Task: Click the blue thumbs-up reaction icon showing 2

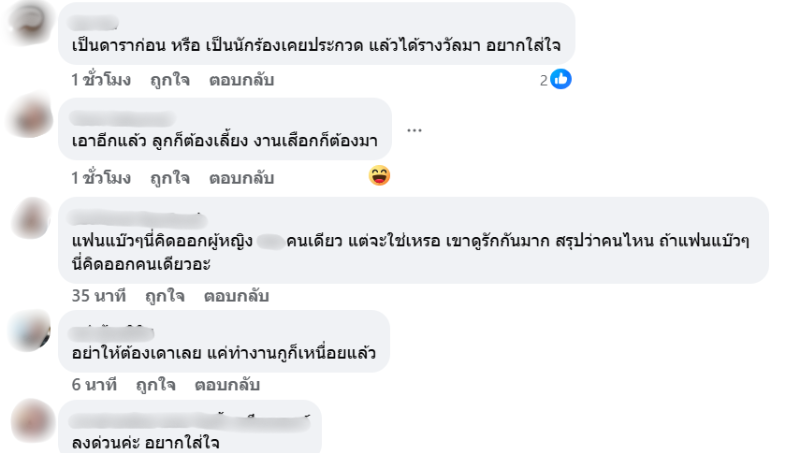Action: coord(561,80)
